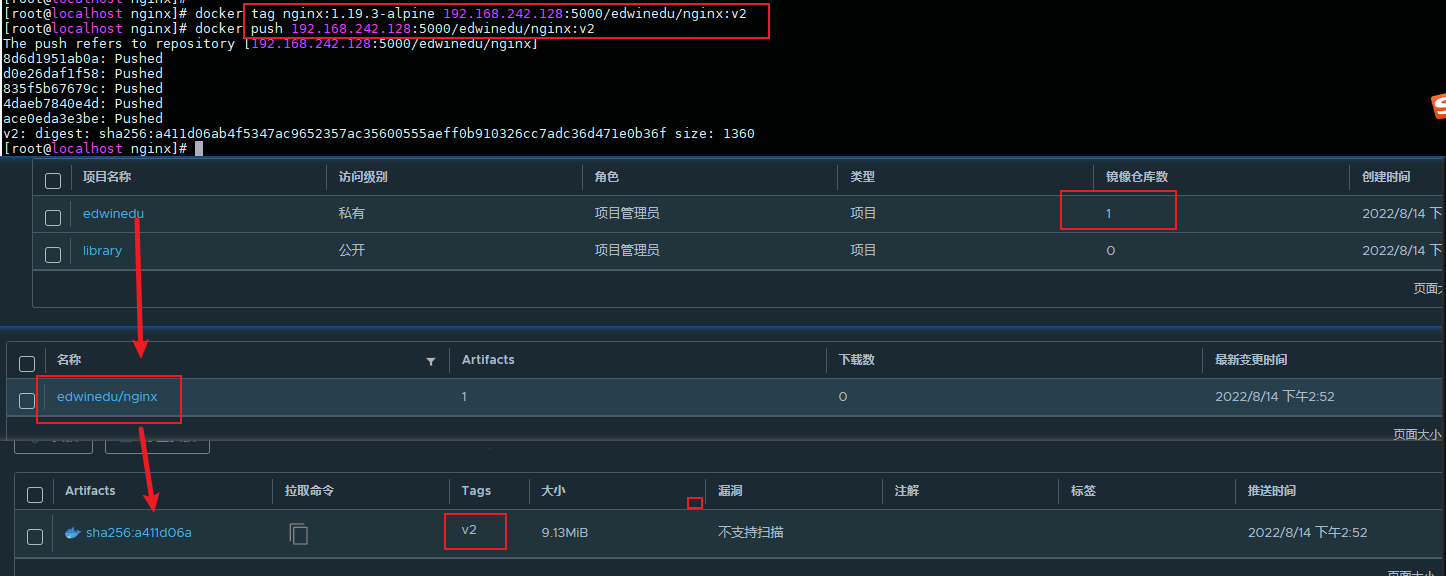Click the 类型 column header
This screenshot has width=1446, height=576.
pyautogui.click(x=863, y=176)
